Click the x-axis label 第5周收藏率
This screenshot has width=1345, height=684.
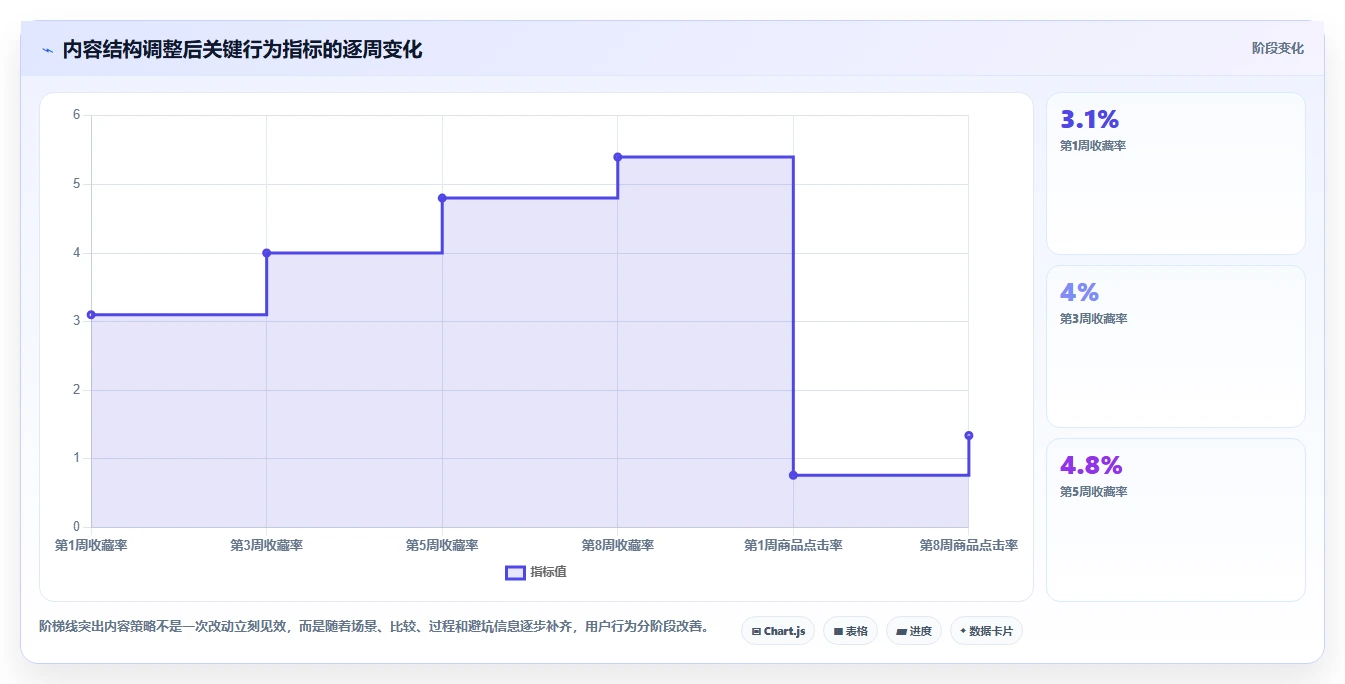[442, 545]
